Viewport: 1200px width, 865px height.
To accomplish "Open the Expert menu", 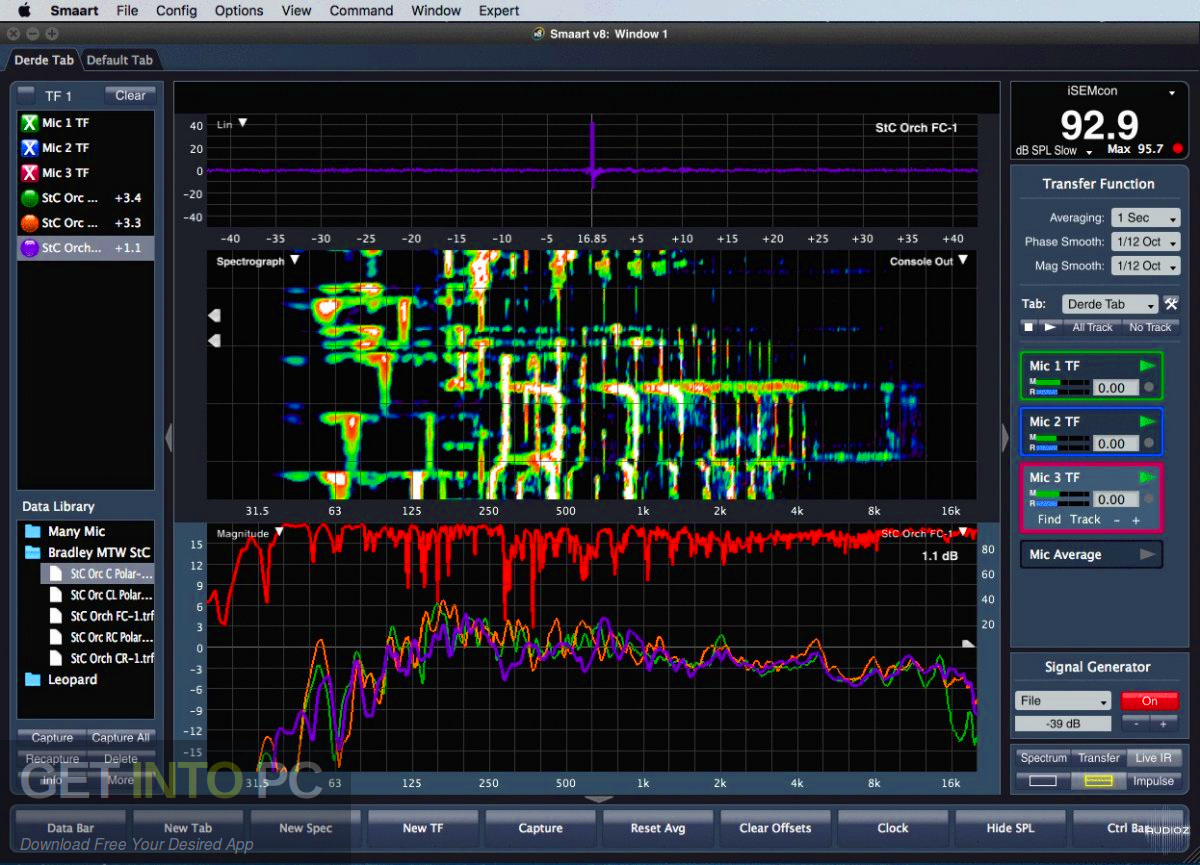I will coord(498,11).
